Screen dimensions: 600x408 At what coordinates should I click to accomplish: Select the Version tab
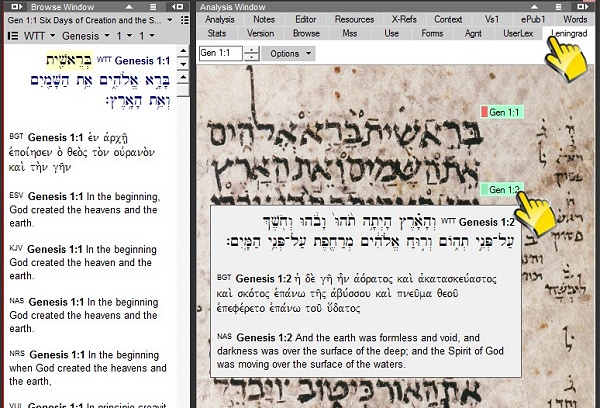260,34
